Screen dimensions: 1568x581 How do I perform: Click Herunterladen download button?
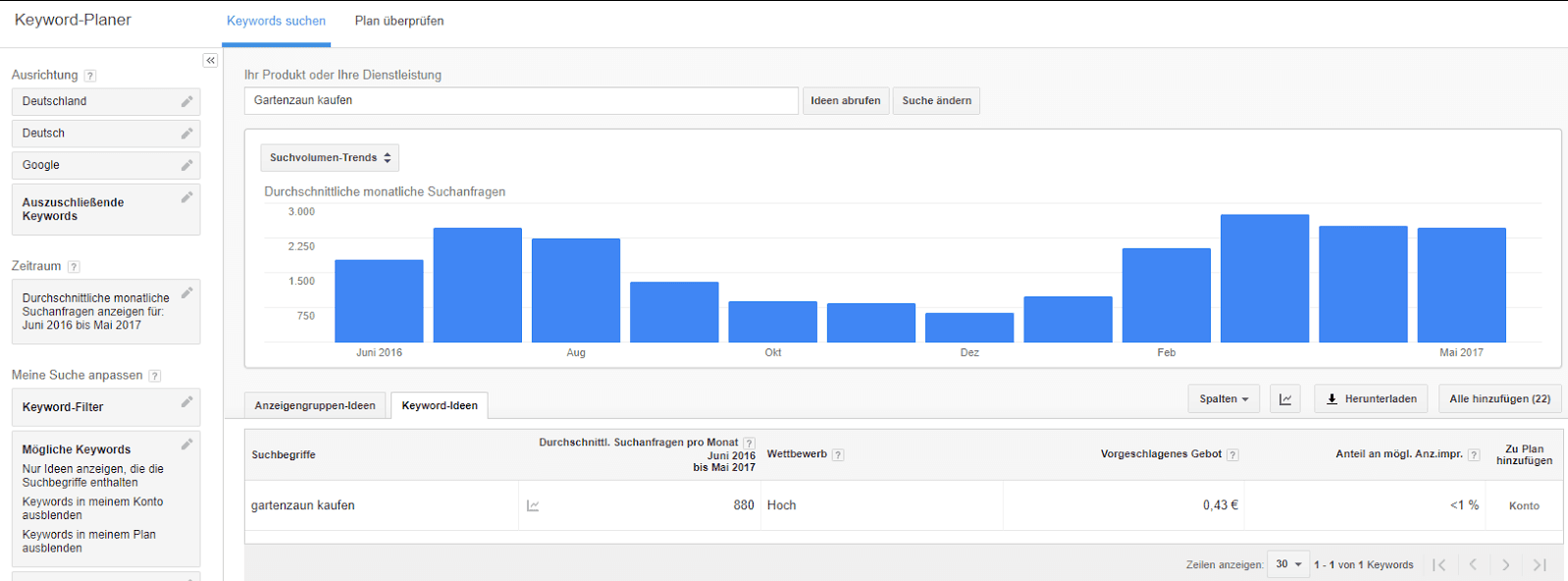point(1372,399)
